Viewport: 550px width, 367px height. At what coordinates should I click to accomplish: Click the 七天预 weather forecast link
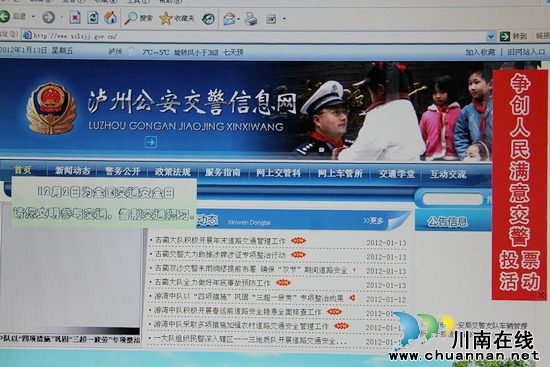point(233,52)
